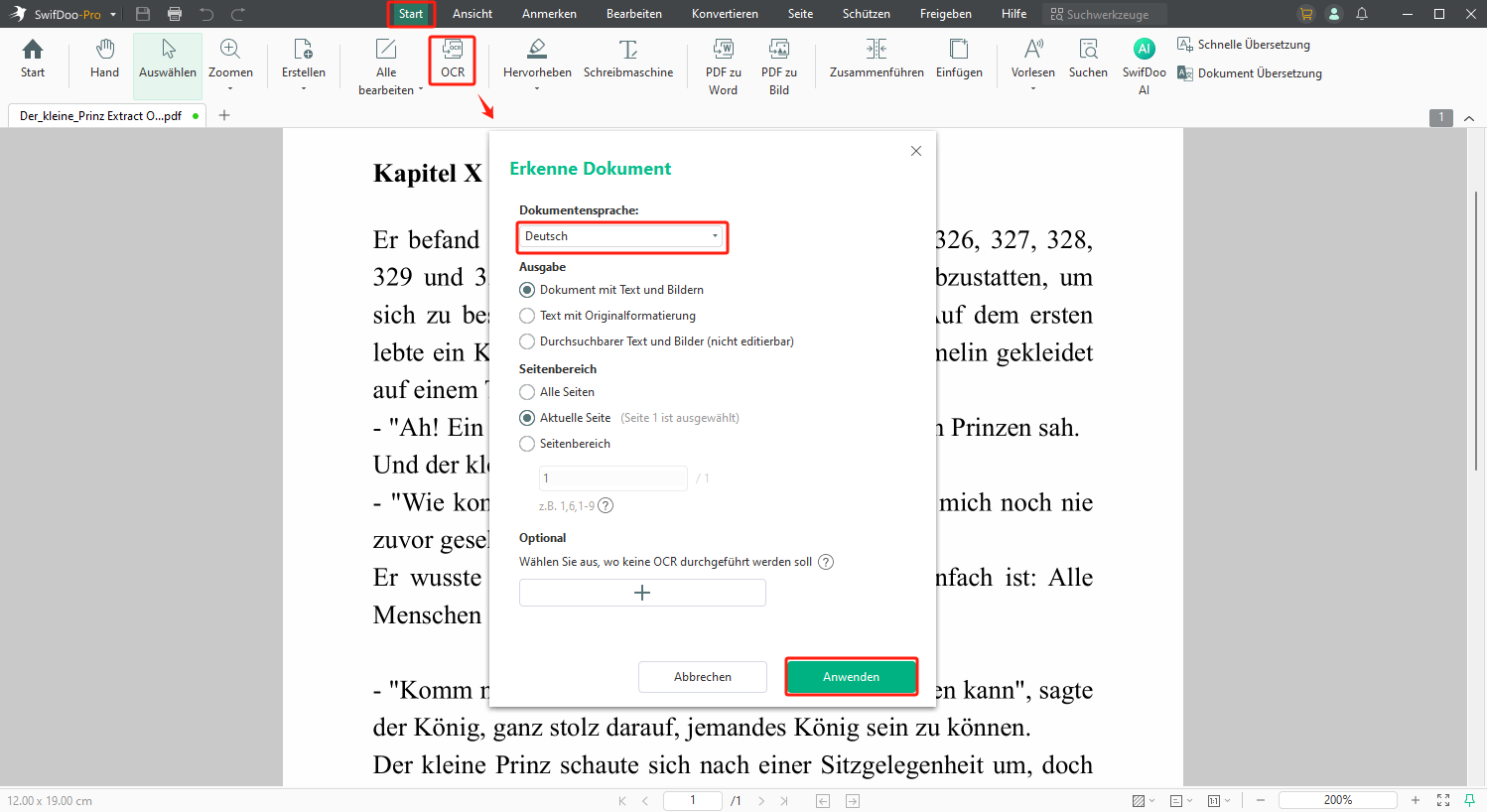Open the Ansicht menu tab
The height and width of the screenshot is (812, 1487).
point(473,14)
